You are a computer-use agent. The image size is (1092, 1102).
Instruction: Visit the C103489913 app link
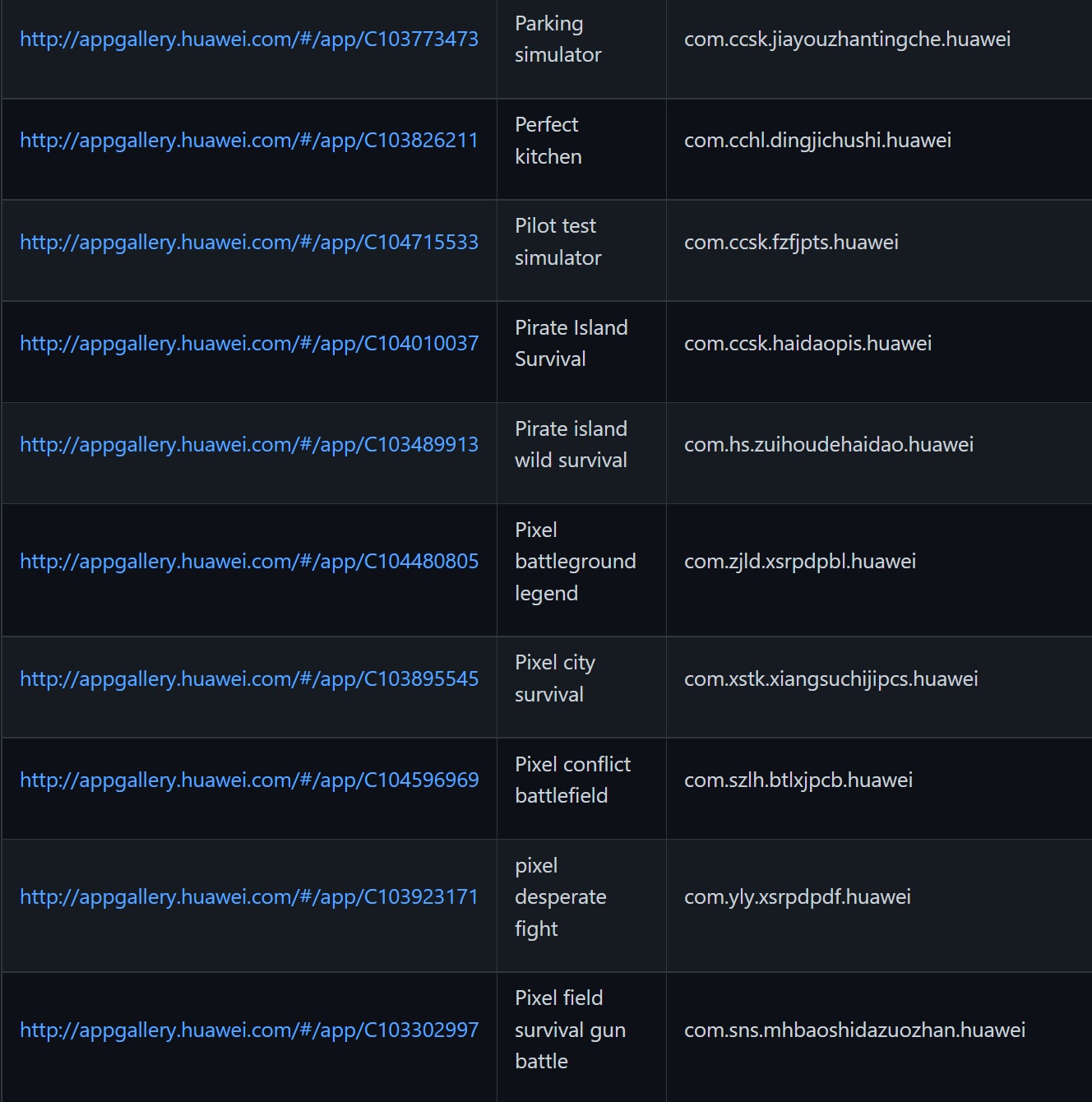(x=248, y=444)
